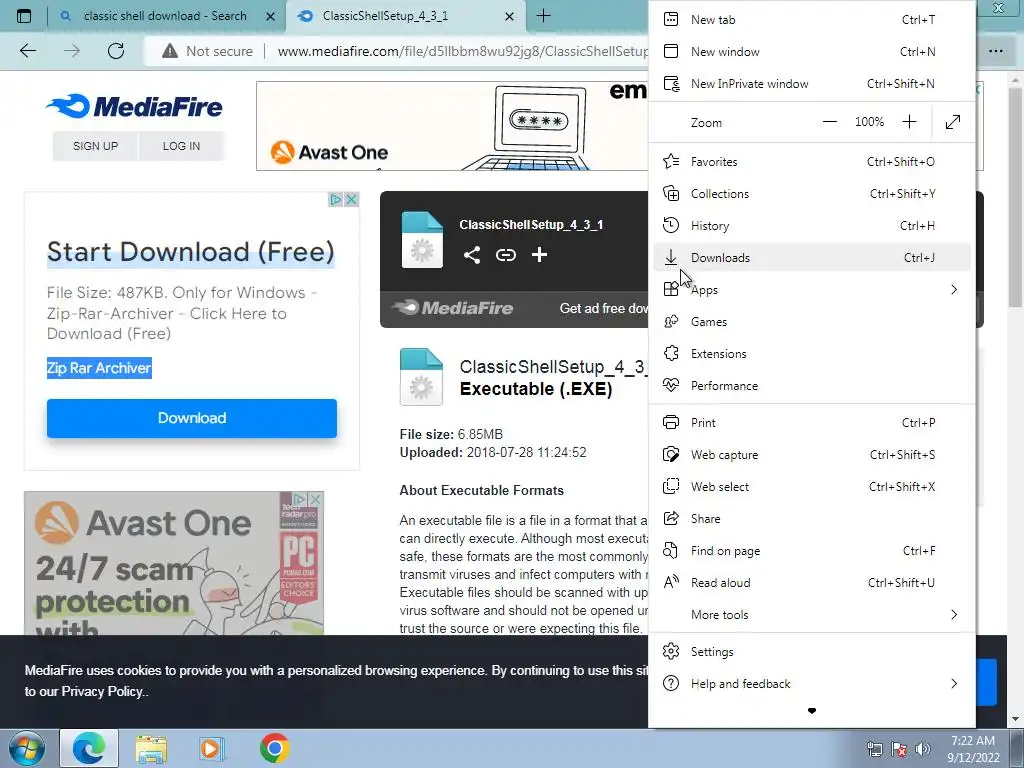Viewport: 1024px width, 768px height.
Task: Open File Explorer from the taskbar
Action: pyautogui.click(x=151, y=748)
